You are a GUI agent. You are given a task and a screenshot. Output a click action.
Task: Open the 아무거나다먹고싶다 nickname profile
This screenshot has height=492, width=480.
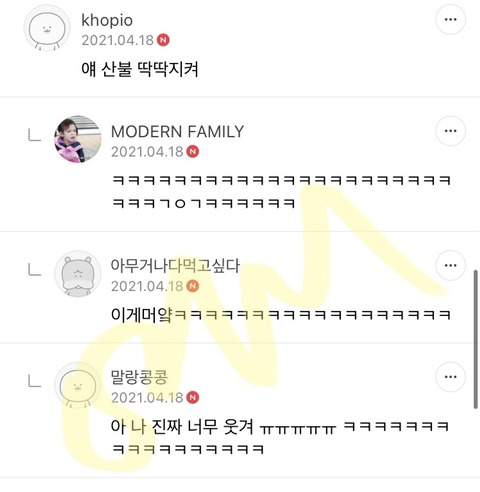[x=175, y=266]
